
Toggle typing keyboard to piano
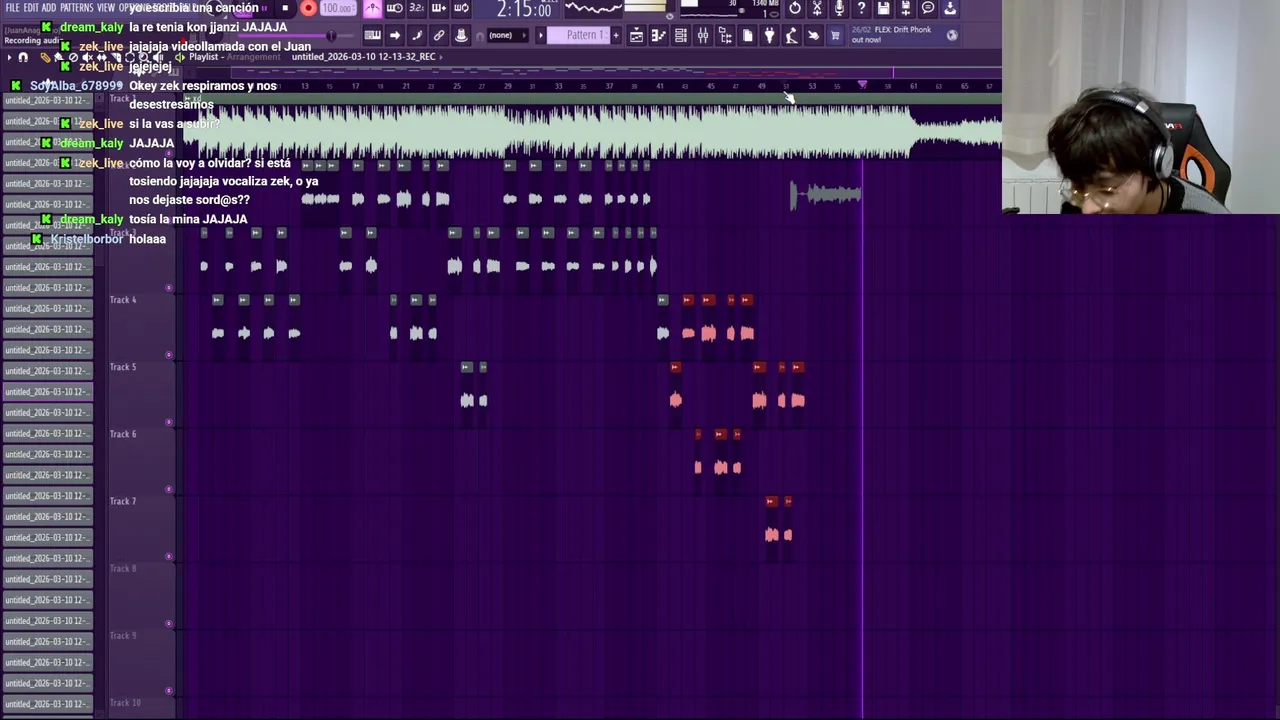click(372, 36)
